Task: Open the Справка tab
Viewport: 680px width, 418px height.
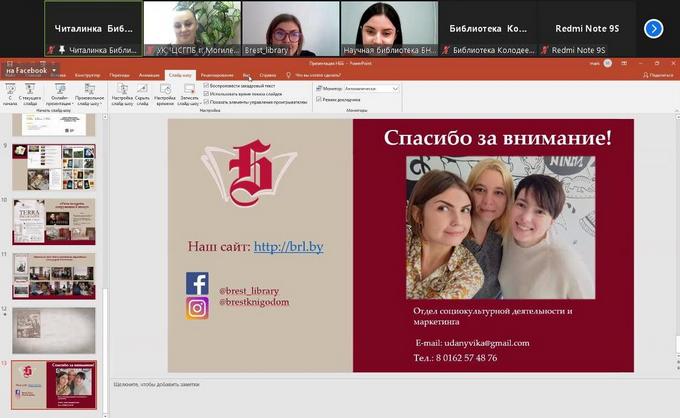Action: click(x=268, y=75)
